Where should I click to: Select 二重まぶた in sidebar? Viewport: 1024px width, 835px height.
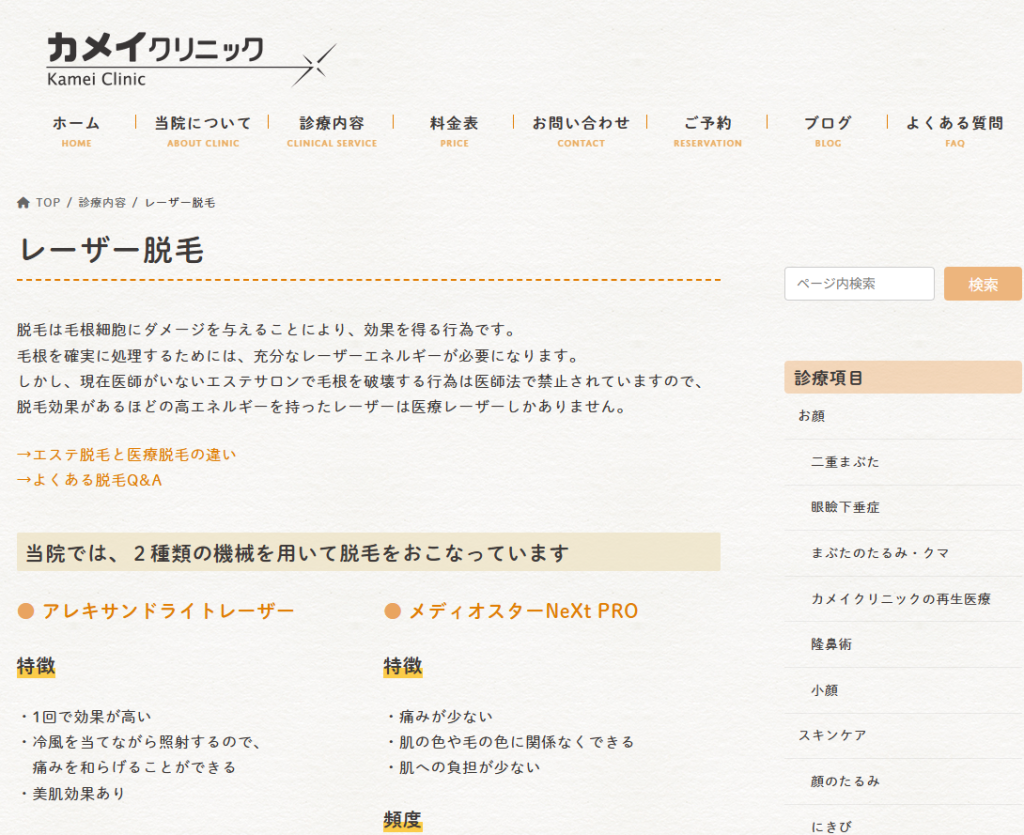tap(845, 462)
